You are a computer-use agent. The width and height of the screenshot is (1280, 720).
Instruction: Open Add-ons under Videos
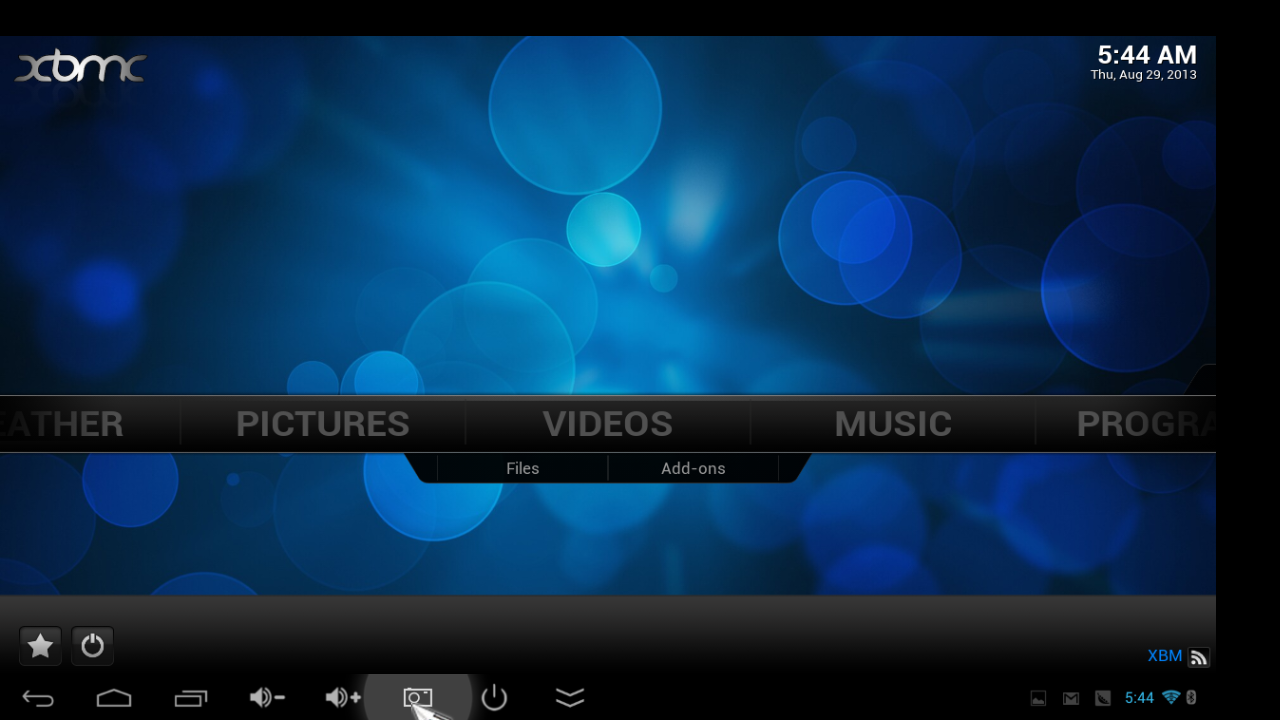coord(693,468)
